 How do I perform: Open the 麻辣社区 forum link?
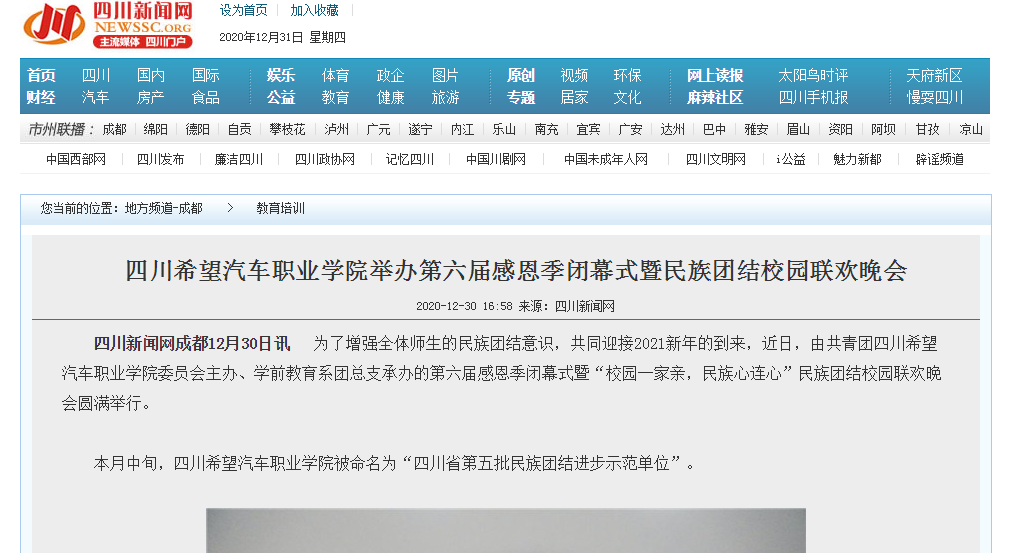tap(715, 97)
